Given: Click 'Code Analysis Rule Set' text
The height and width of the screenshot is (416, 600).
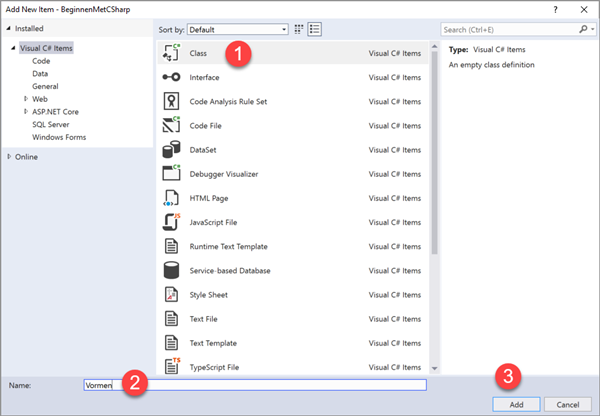Looking at the screenshot, I should (x=228, y=101).
